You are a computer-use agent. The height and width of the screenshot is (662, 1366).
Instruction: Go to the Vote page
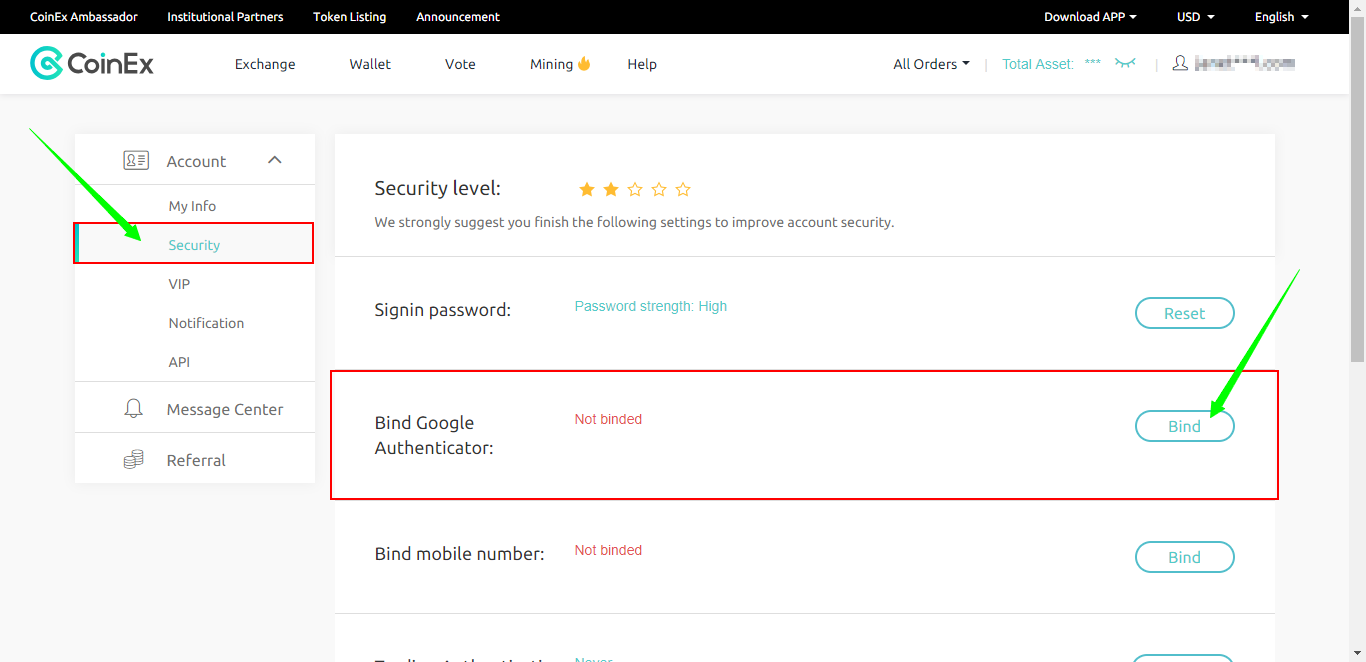coord(460,64)
